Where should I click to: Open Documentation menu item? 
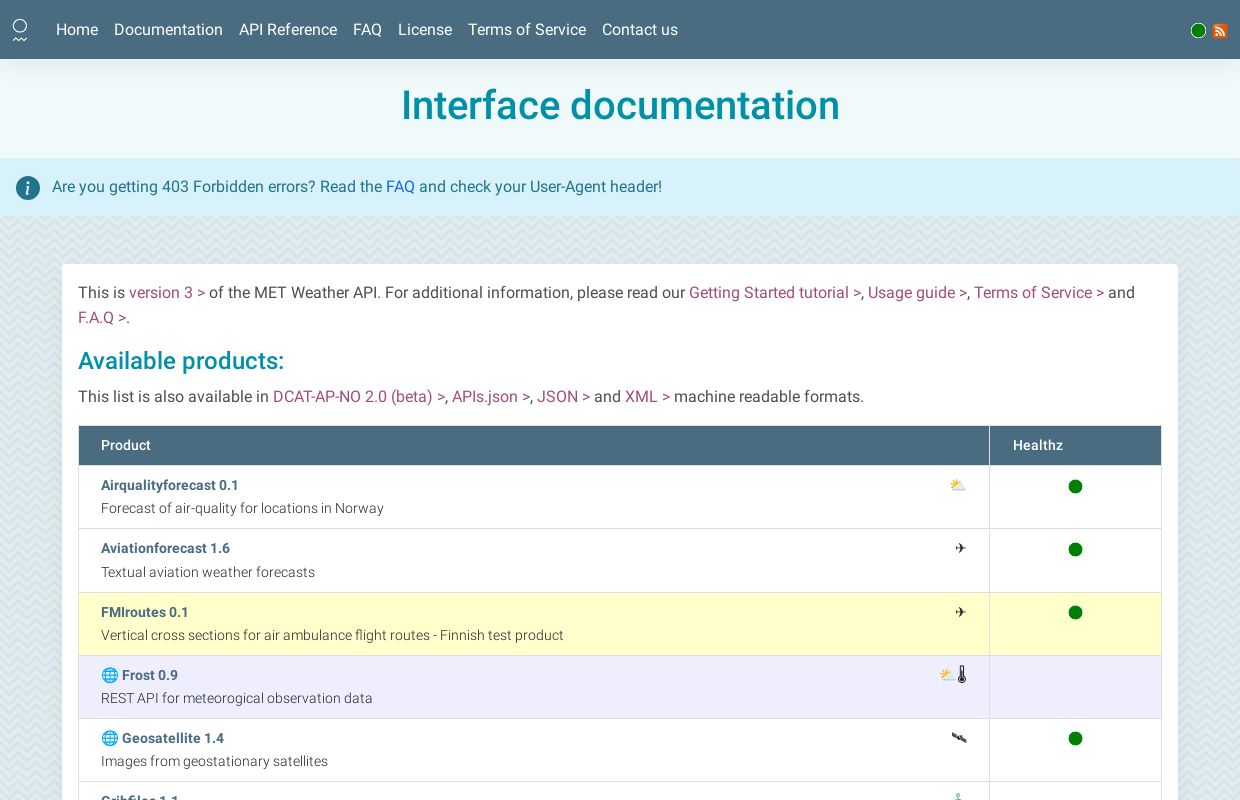168,30
